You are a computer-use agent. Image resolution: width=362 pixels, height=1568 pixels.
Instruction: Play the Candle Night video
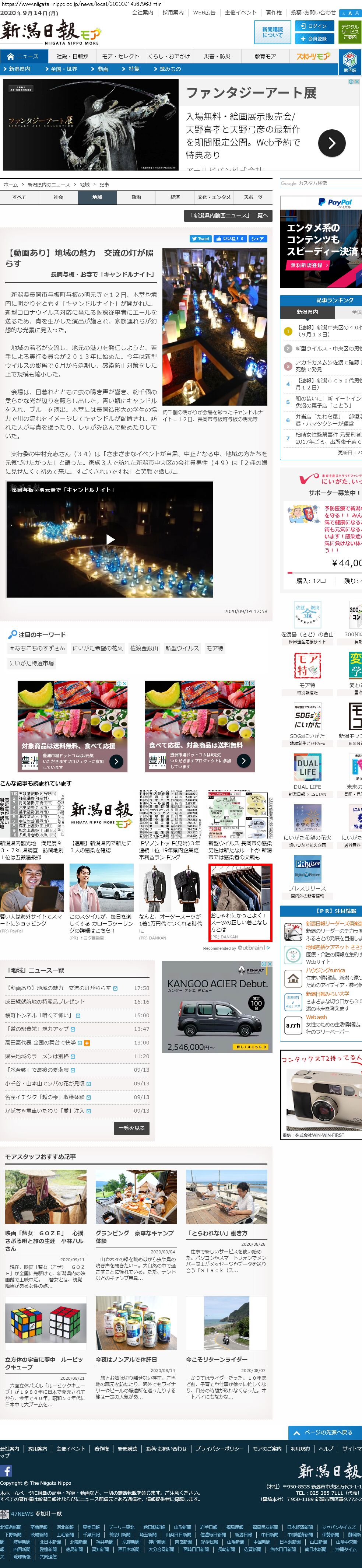click(110, 539)
